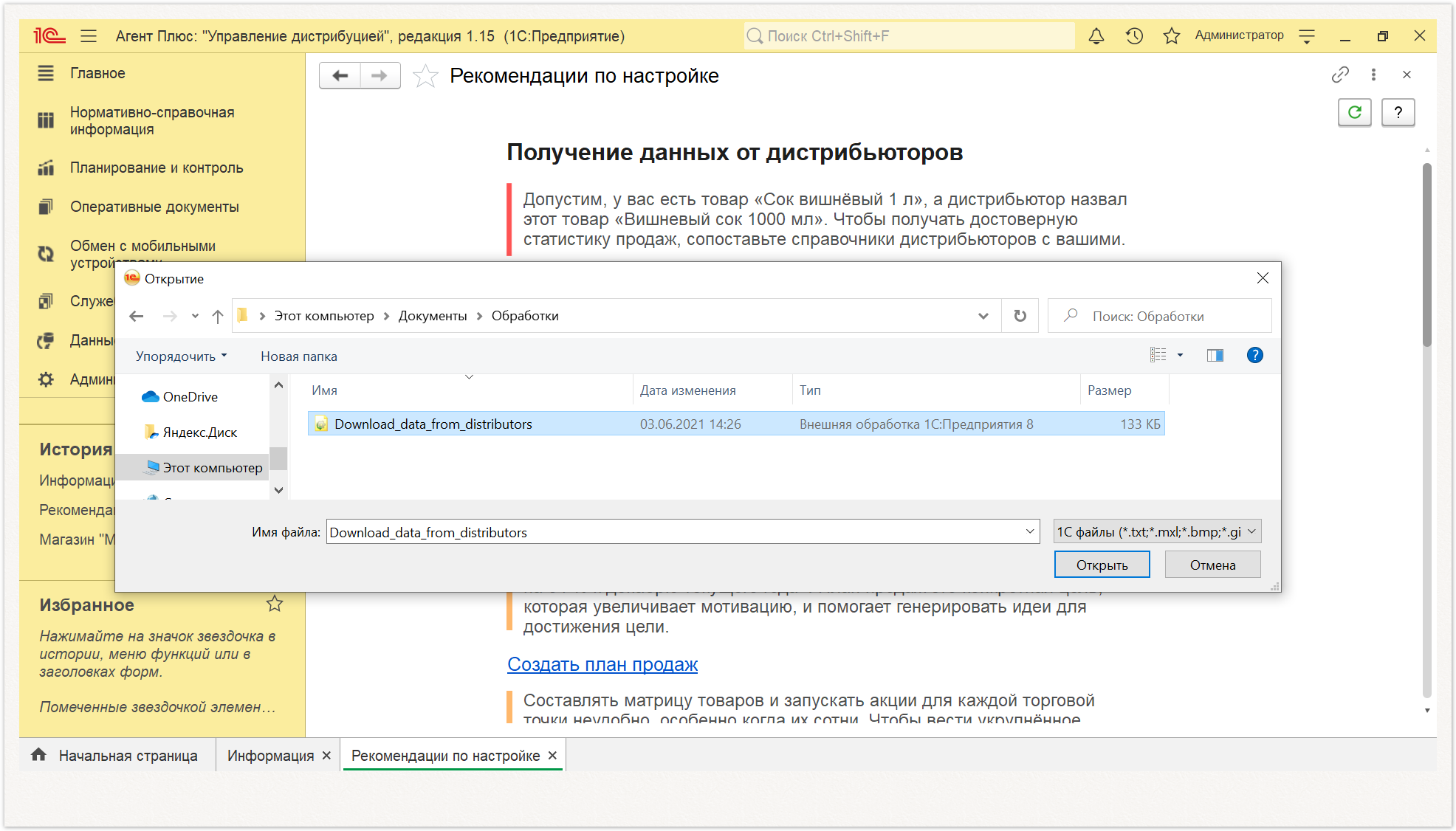This screenshot has width=1456, height=831.
Task: Click the Имя файла input field
Action: [673, 532]
